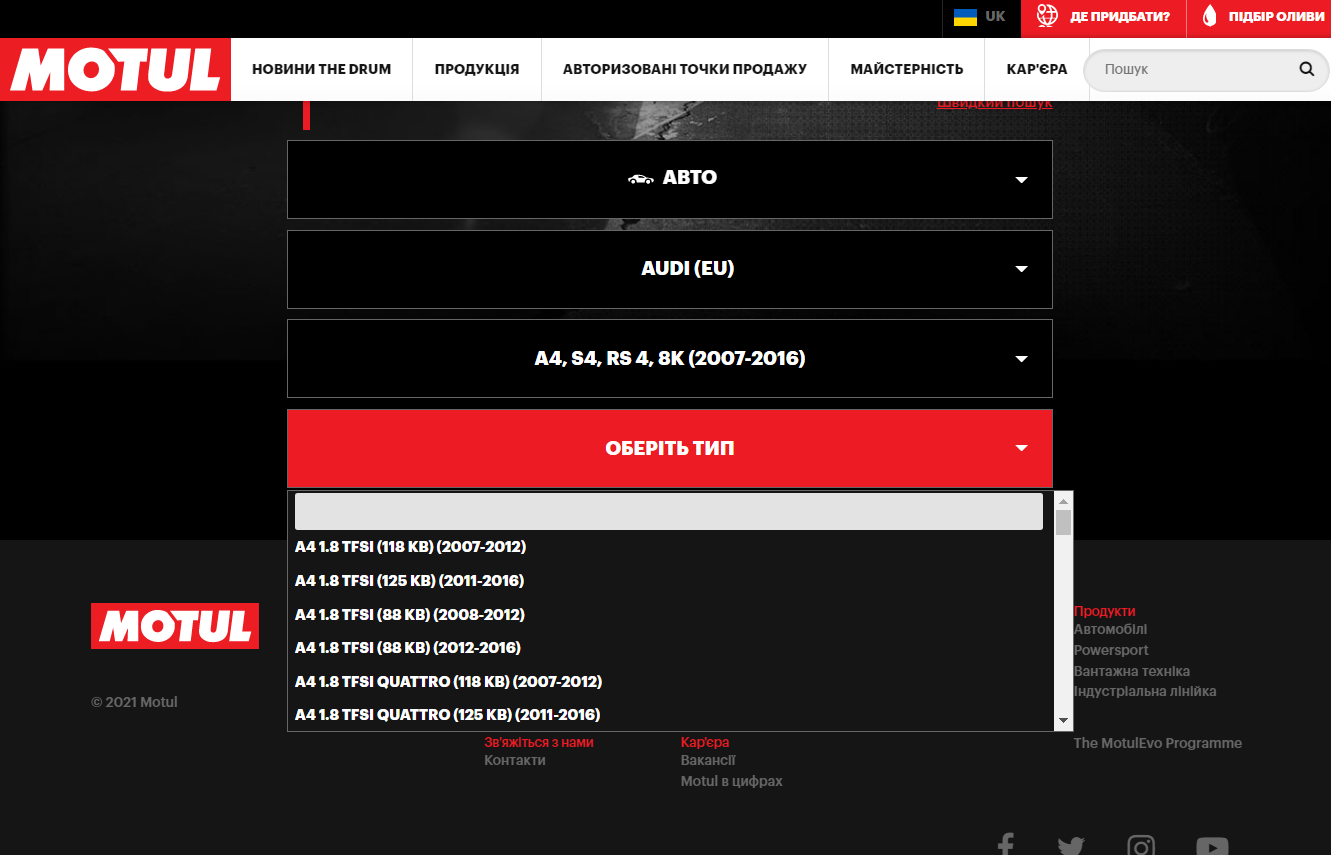This screenshot has height=855, width=1331.
Task: Click the arrow on the red ОБЕРІТЬ ТИП button
Action: (1022, 448)
